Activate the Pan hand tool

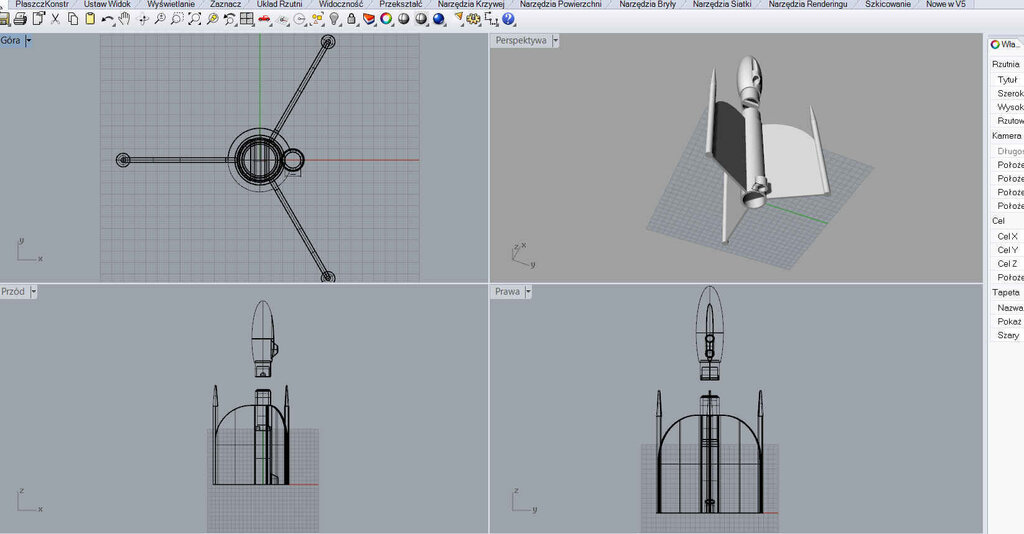pos(124,19)
